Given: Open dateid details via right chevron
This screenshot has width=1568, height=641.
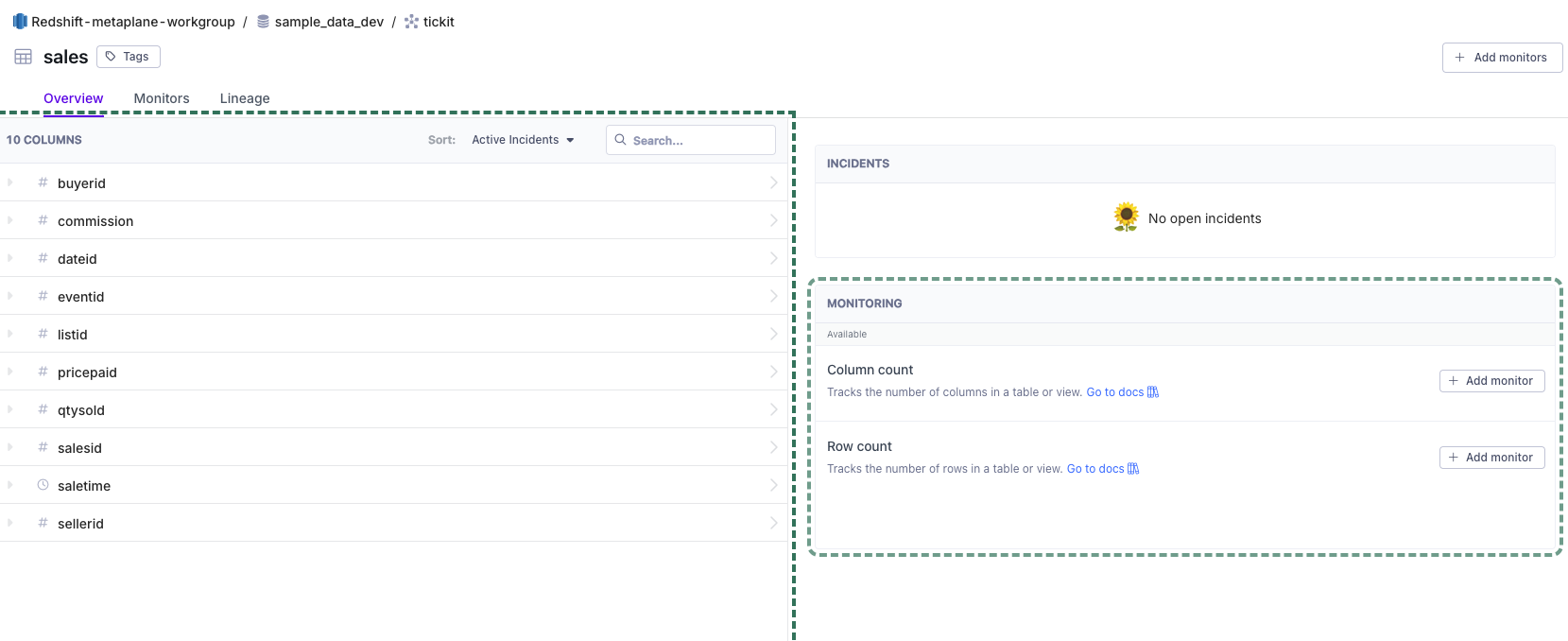Looking at the screenshot, I should 774,258.
